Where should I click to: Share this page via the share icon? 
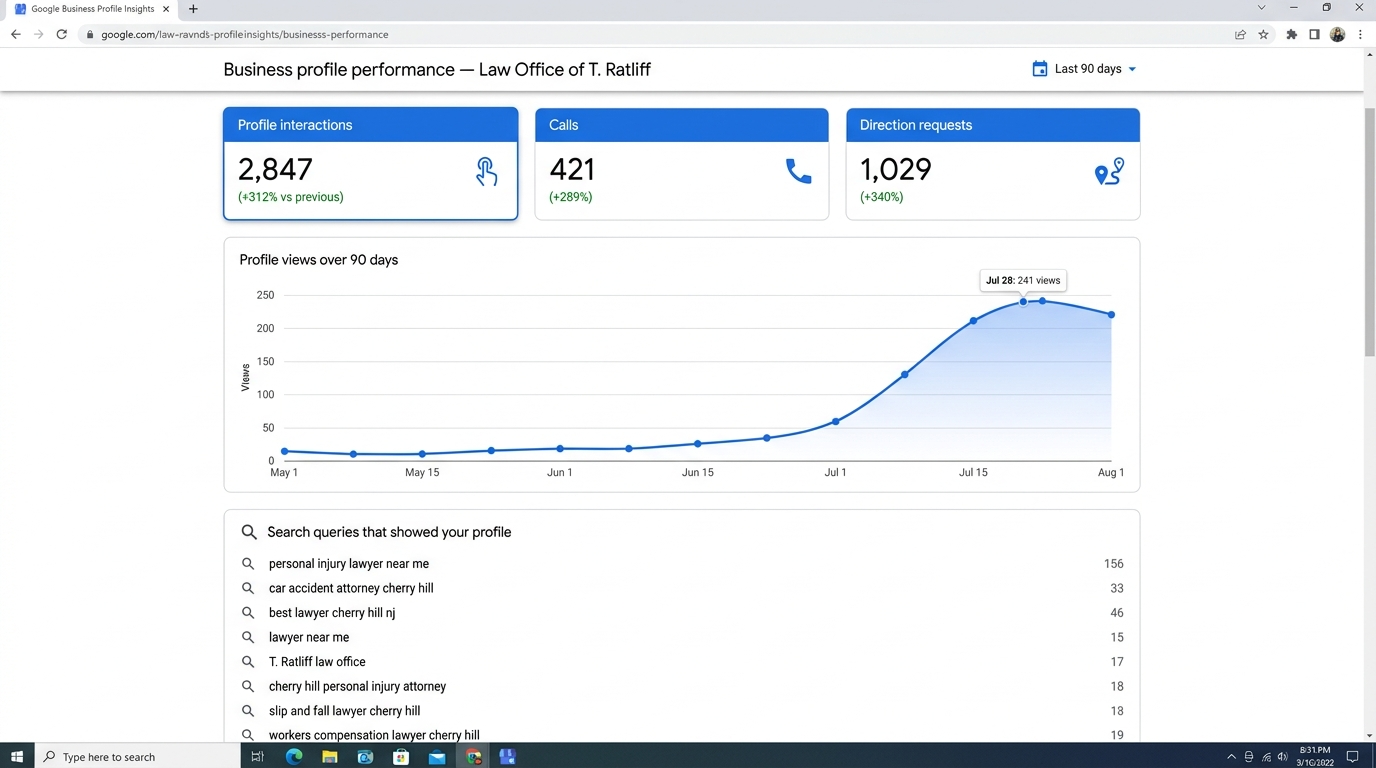pyautogui.click(x=1240, y=34)
